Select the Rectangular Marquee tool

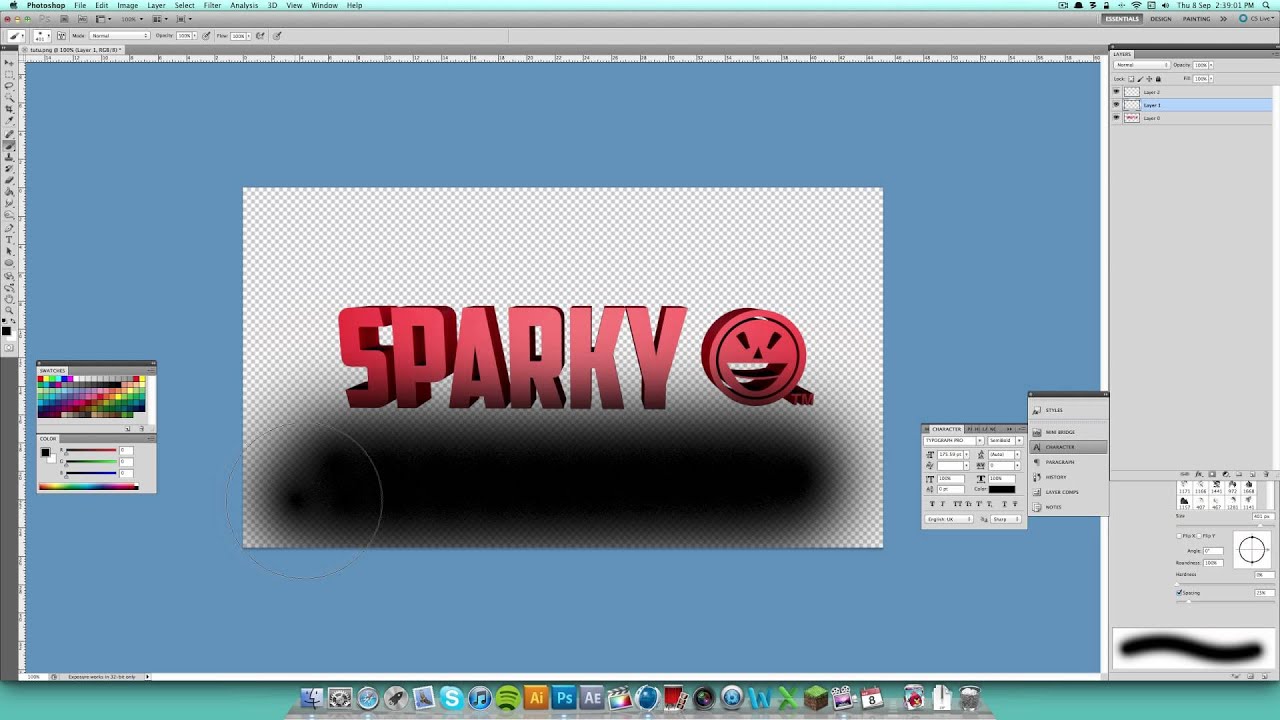[9, 74]
